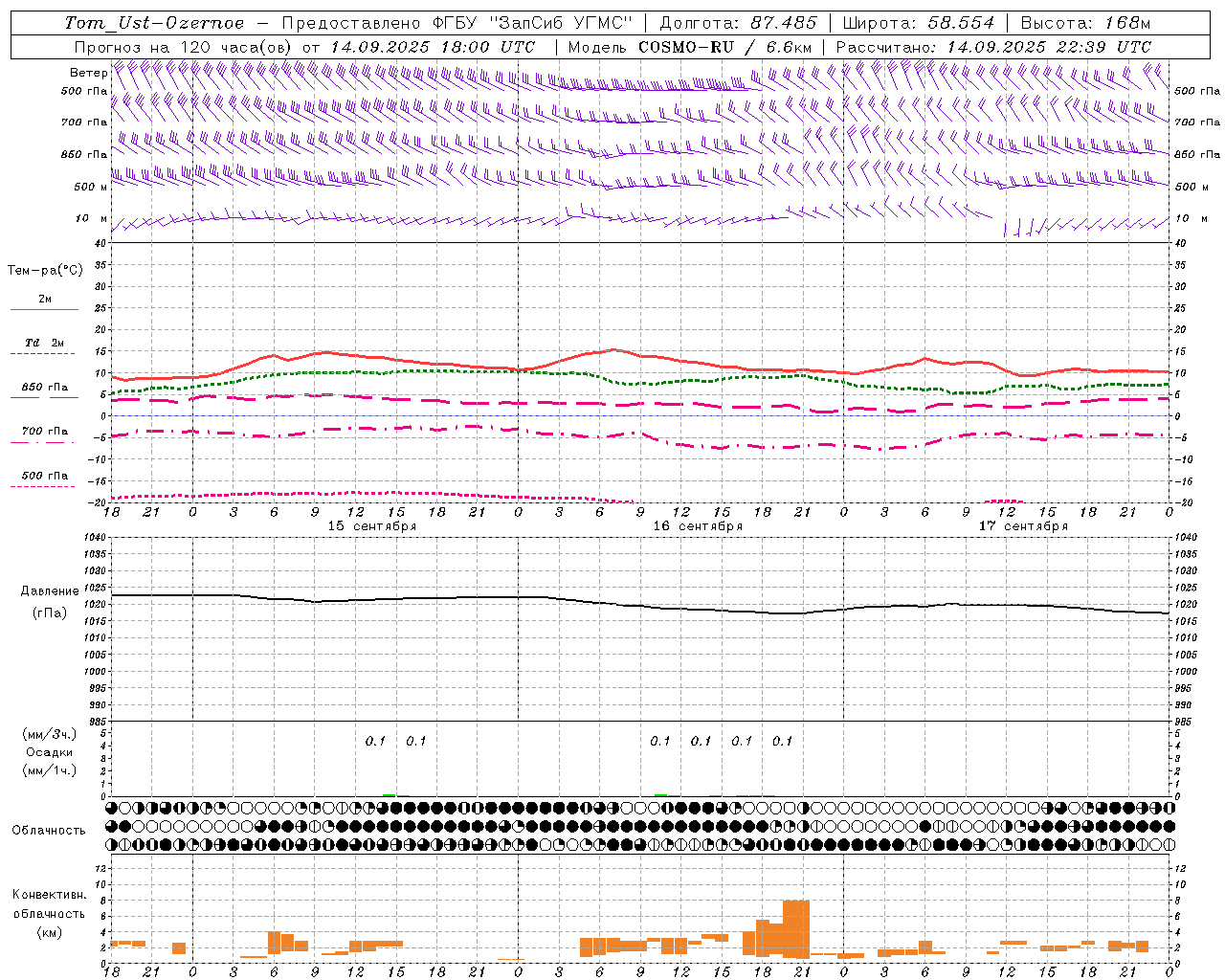The height and width of the screenshot is (980, 1225).
Task: Click the (мм/3ч.) precipitation unit label
Action: (50, 734)
